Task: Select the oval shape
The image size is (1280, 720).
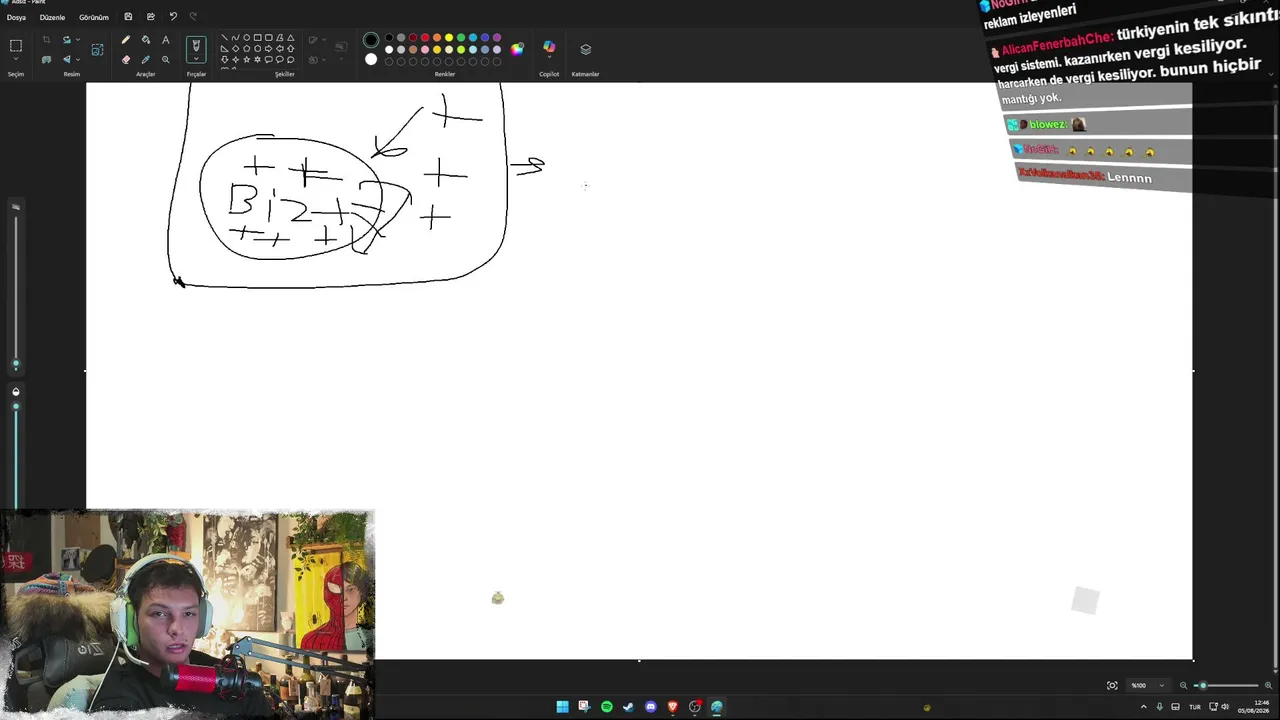Action: pyautogui.click(x=246, y=38)
